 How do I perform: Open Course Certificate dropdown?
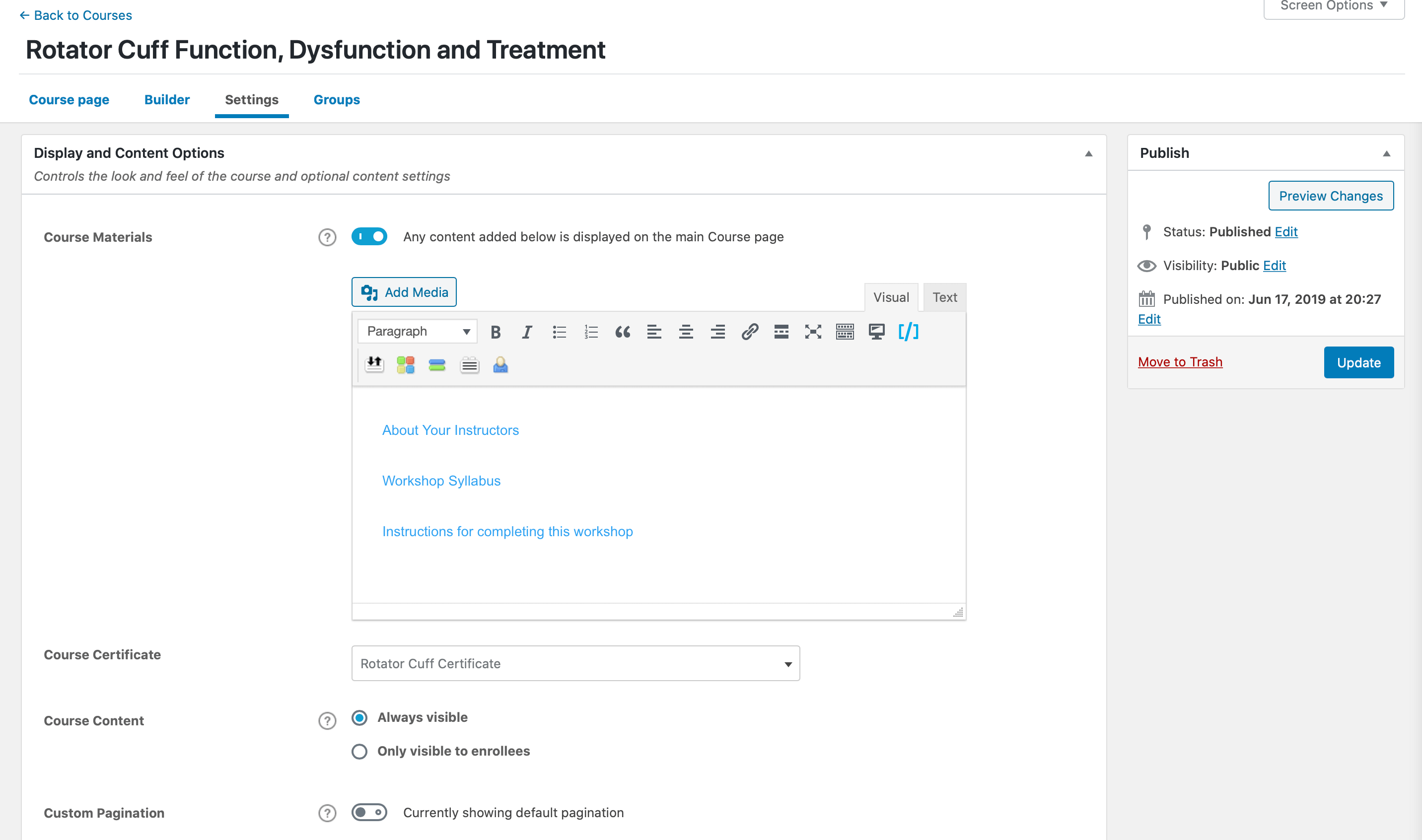coord(576,663)
